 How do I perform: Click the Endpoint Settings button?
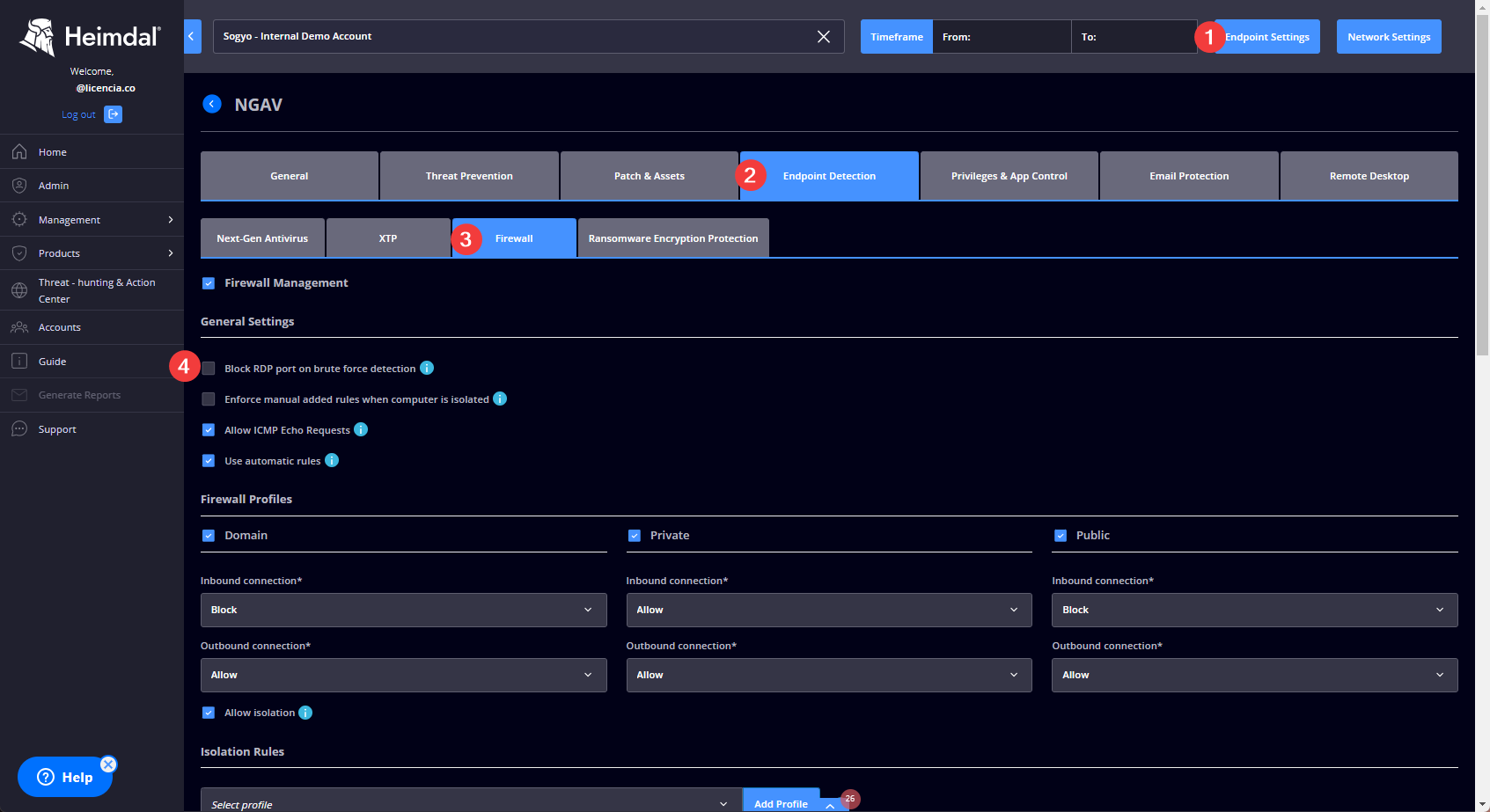tap(1266, 36)
